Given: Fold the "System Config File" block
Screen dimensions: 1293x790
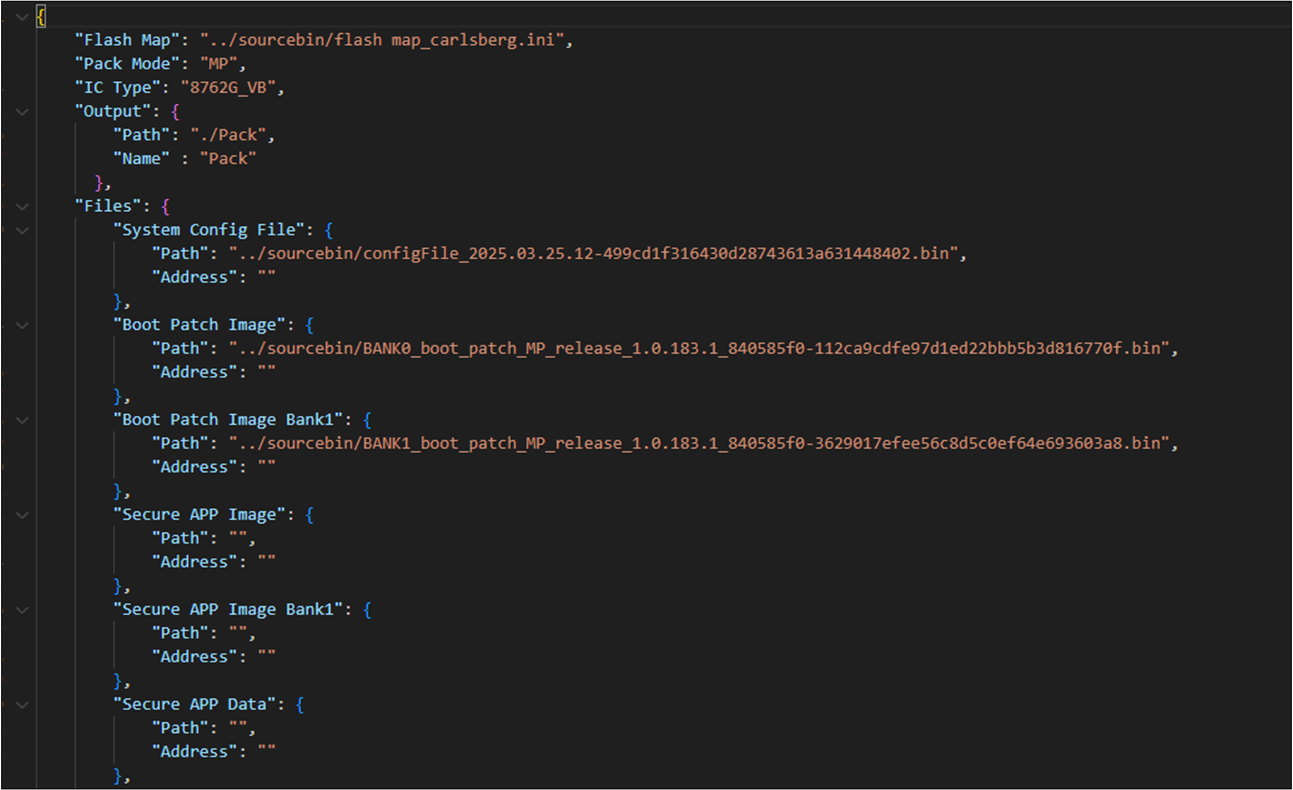Looking at the screenshot, I should [22, 230].
